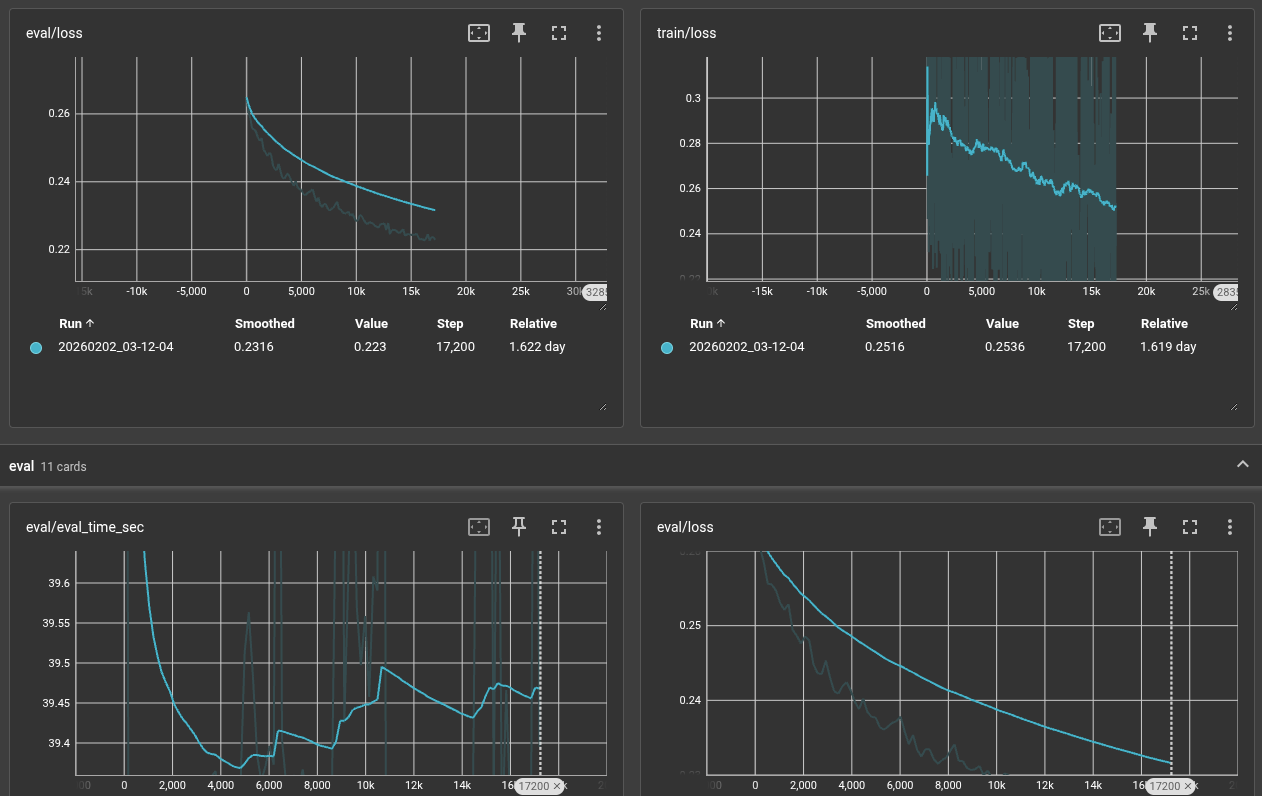Toggle fullscreen for eval/eval_time_sec card

559,526
